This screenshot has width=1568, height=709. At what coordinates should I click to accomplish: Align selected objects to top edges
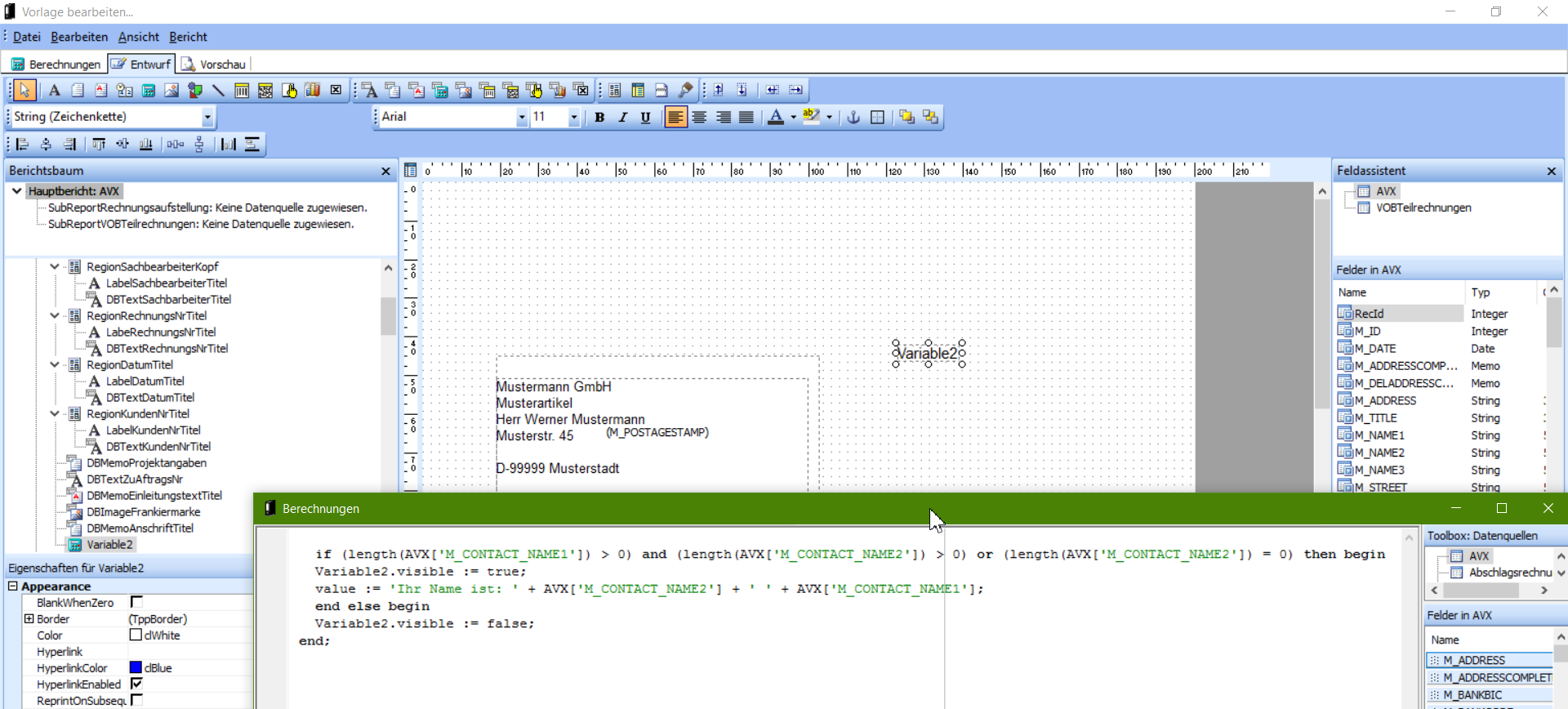coord(98,145)
